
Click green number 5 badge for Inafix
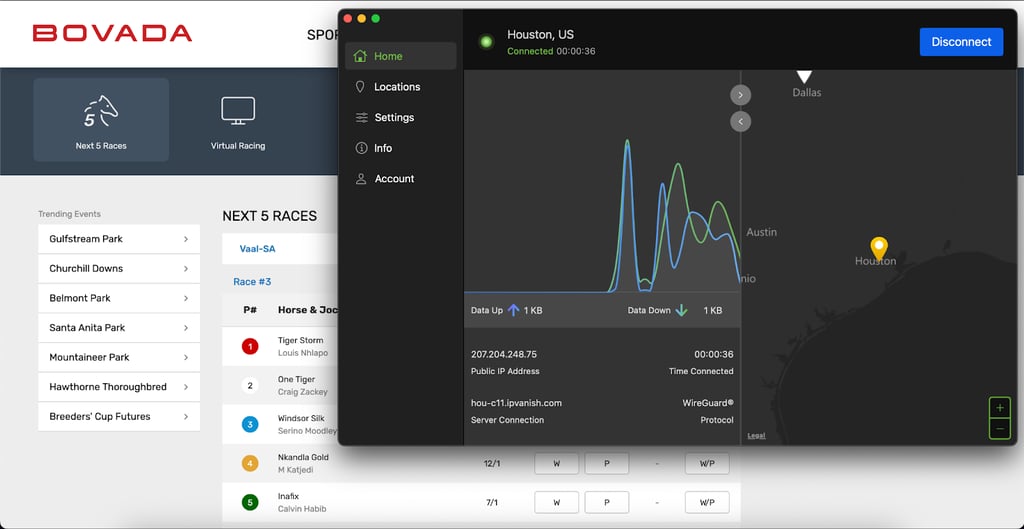(250, 502)
